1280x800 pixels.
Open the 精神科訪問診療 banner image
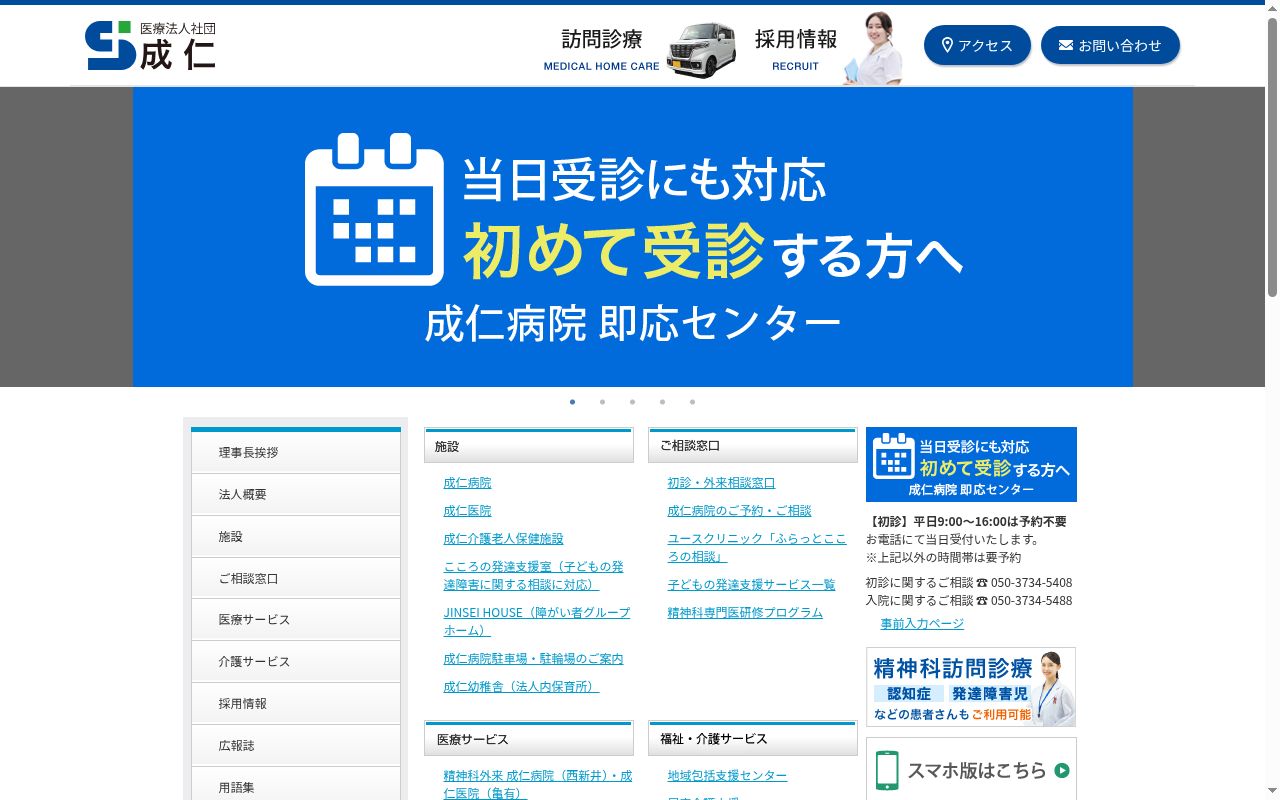[971, 687]
